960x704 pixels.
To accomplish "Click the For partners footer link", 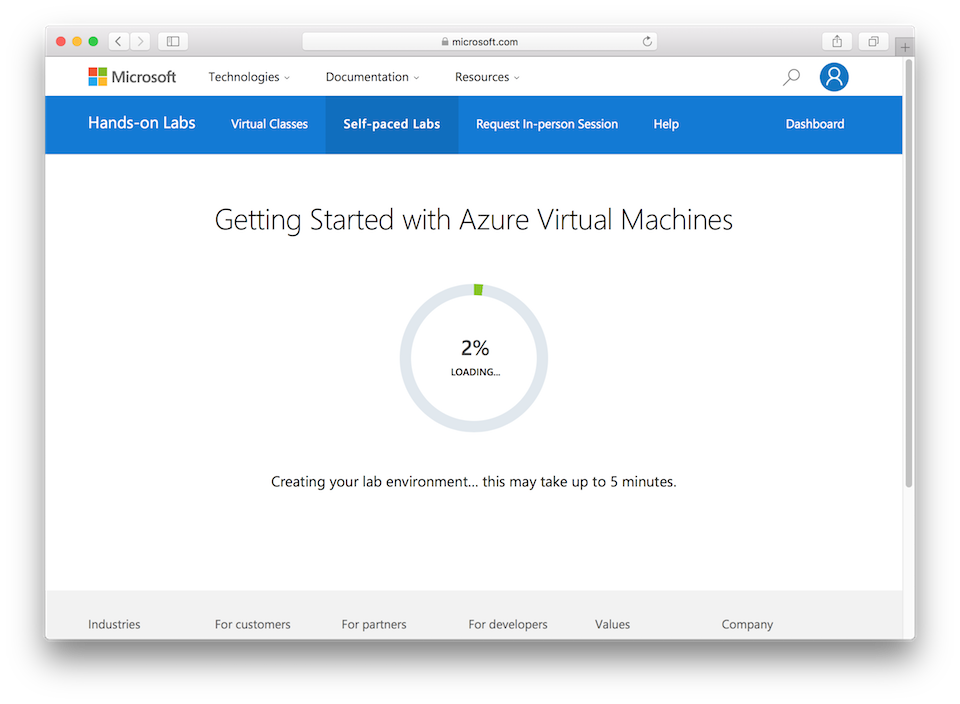I will pyautogui.click(x=374, y=624).
